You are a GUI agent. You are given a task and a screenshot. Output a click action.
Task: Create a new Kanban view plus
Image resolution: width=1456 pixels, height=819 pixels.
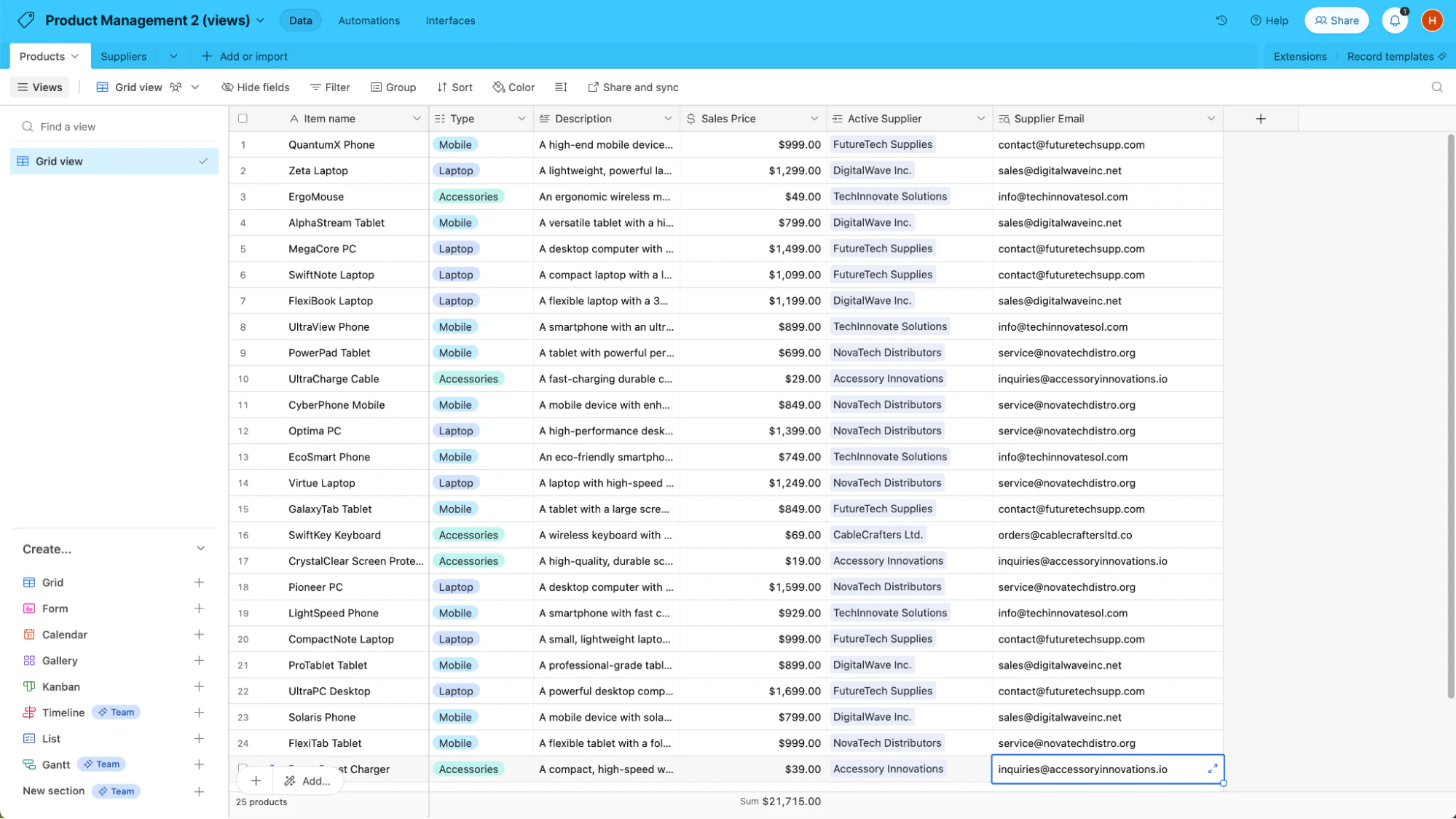coord(199,686)
